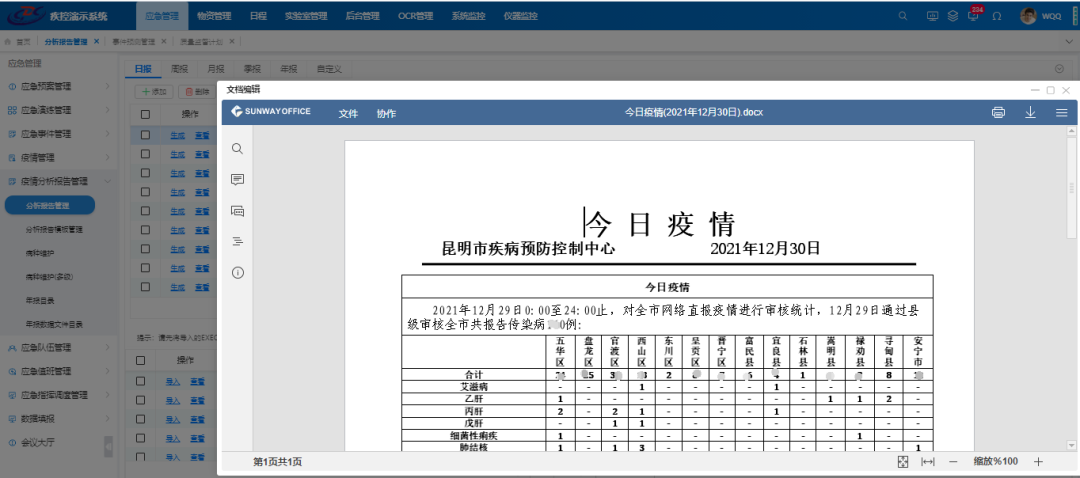Download the docx file with the arrow icon
1080x478 pixels.
(x=1030, y=112)
